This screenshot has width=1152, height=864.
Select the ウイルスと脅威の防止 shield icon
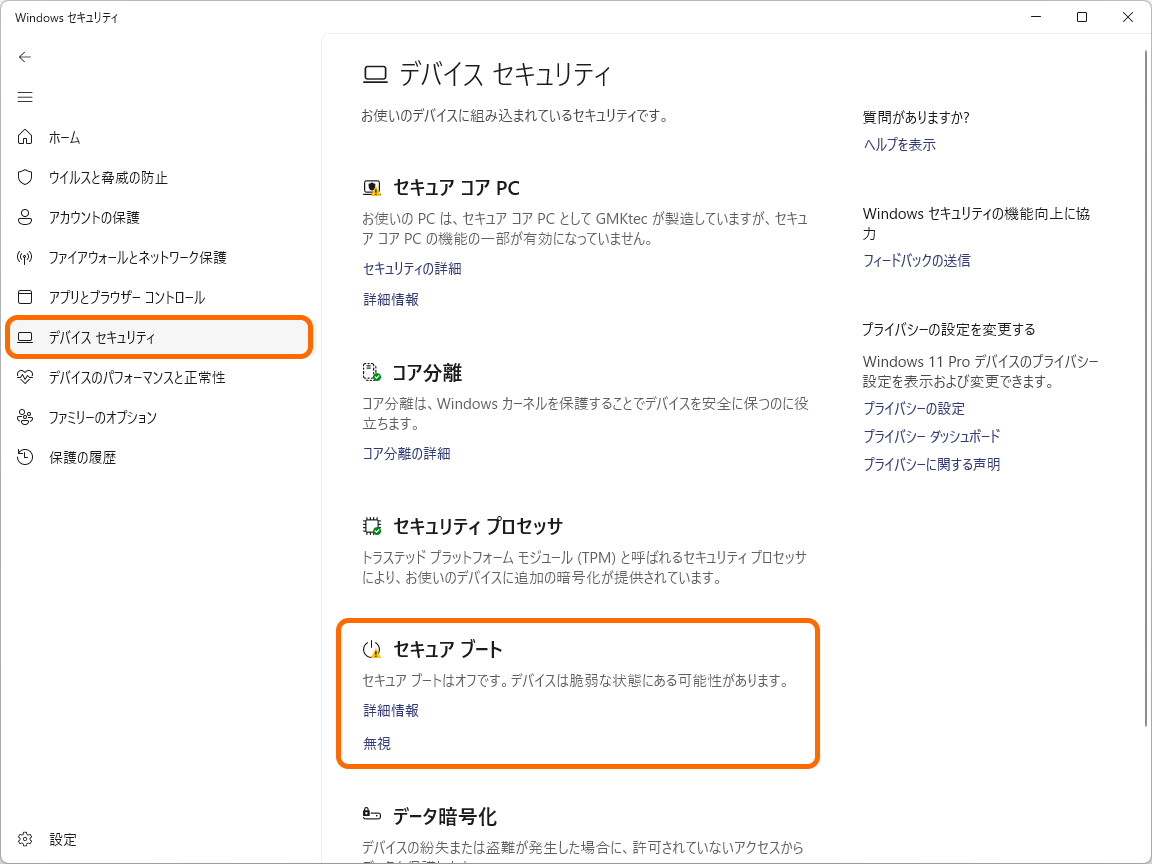tap(25, 177)
